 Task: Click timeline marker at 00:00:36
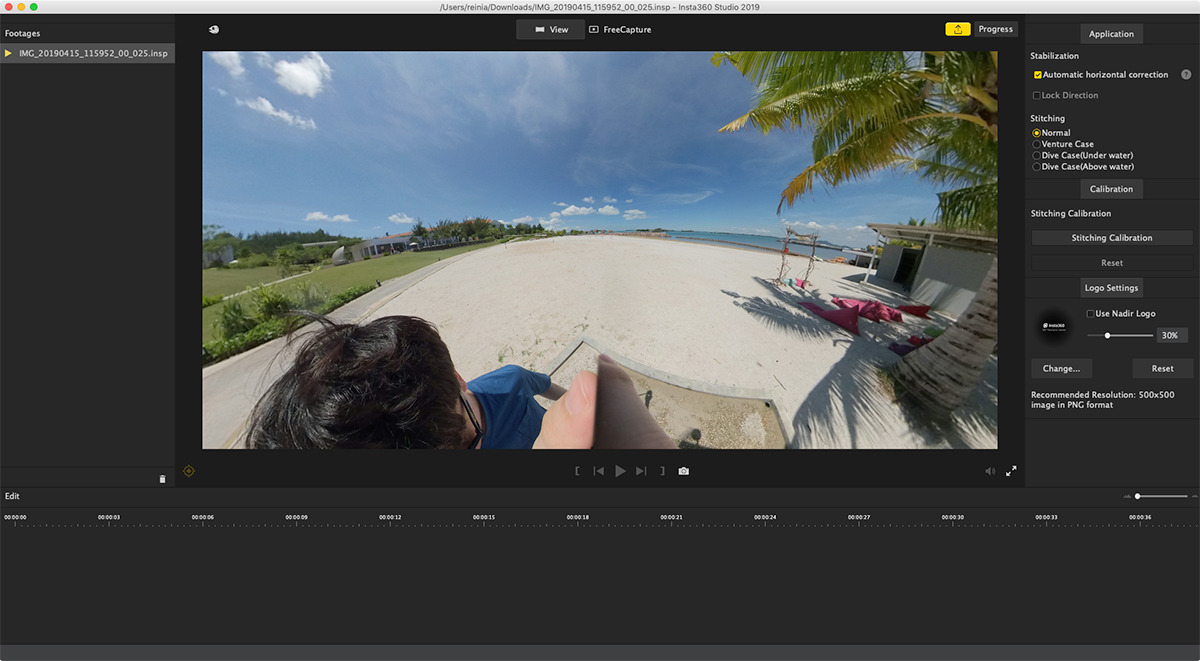1140,517
